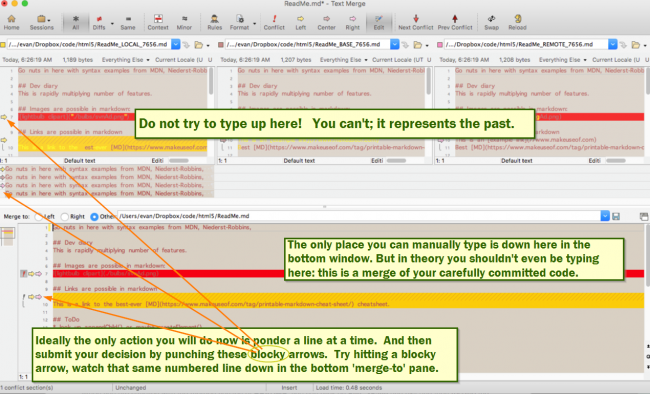Open the Rules settings

214,22
